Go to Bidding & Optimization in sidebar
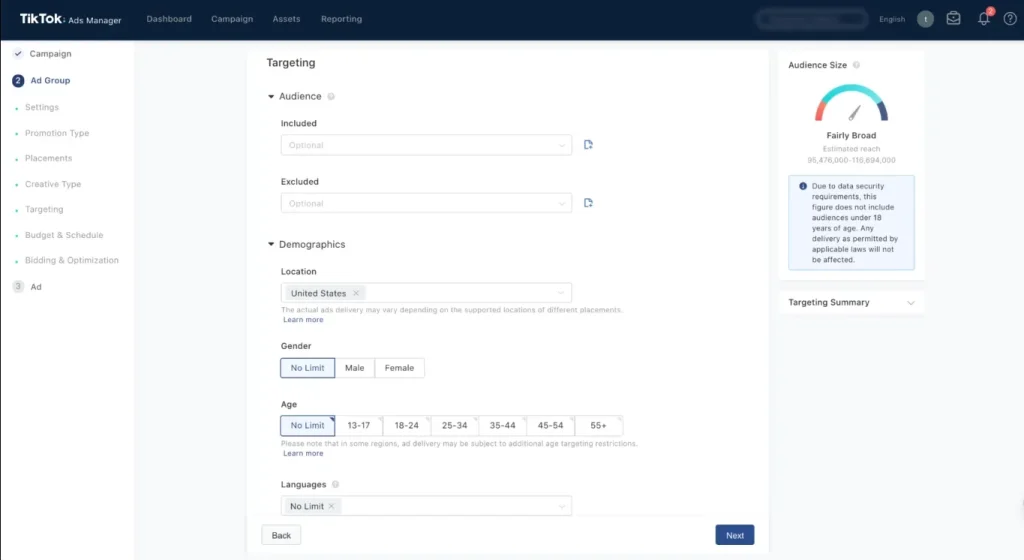Viewport: 1024px width, 560px height. [x=72, y=260]
